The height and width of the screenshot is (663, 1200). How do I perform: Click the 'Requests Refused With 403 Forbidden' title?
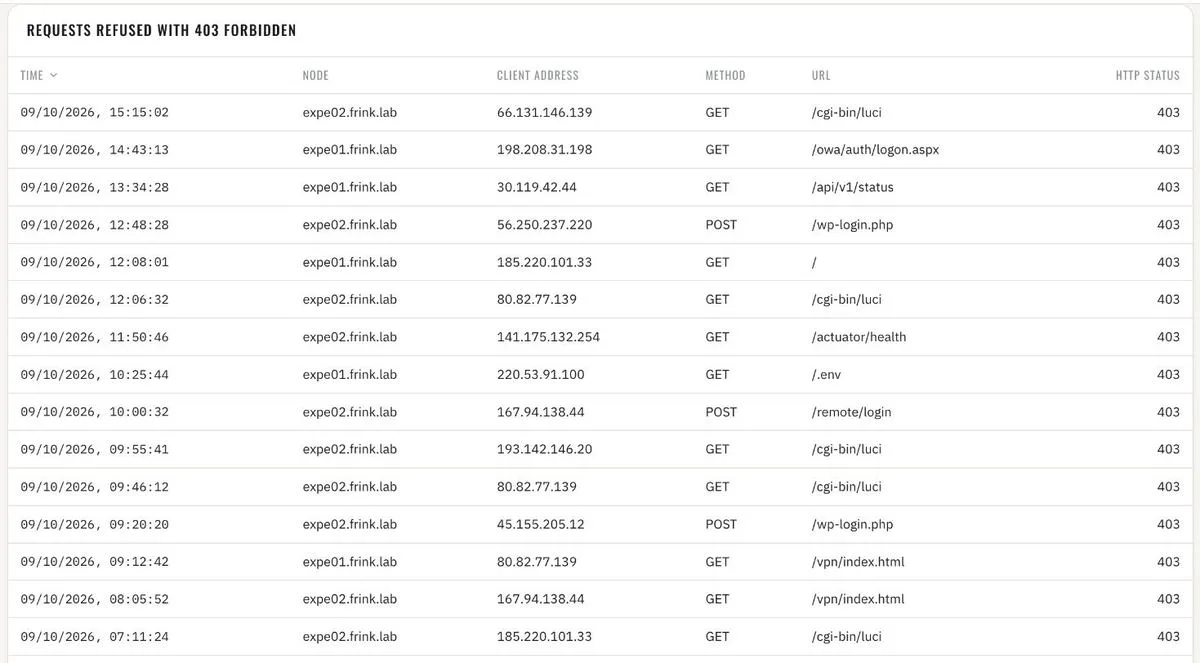(x=161, y=30)
